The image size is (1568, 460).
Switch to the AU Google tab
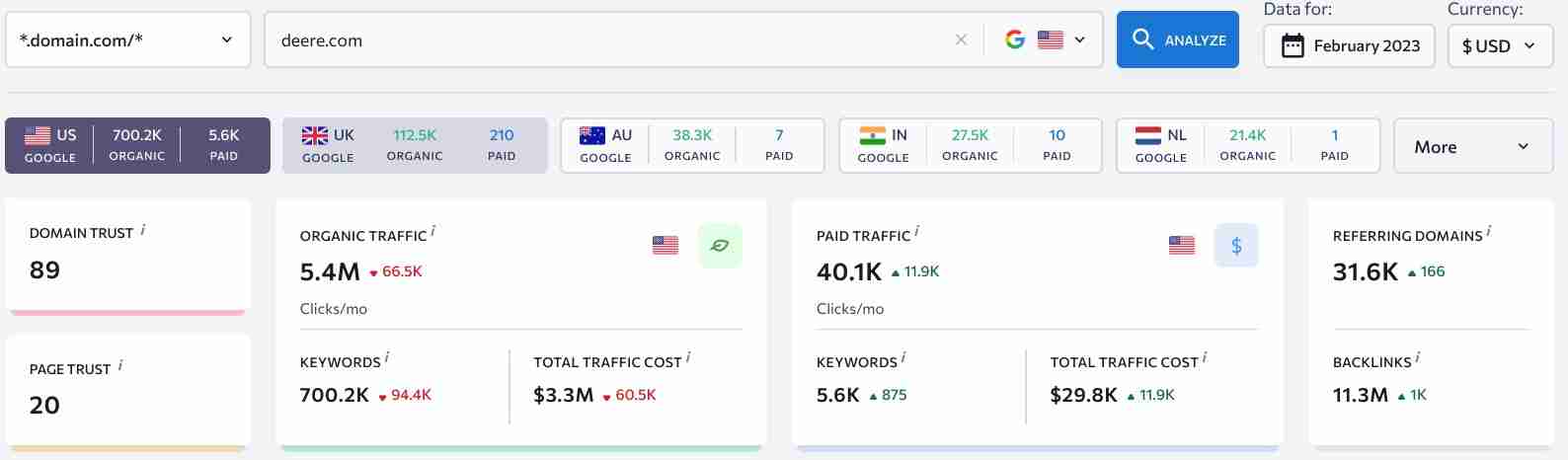pos(692,146)
